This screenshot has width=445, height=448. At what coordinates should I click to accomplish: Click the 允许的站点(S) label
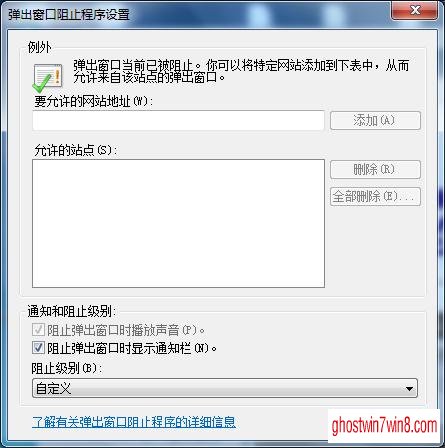point(75,150)
